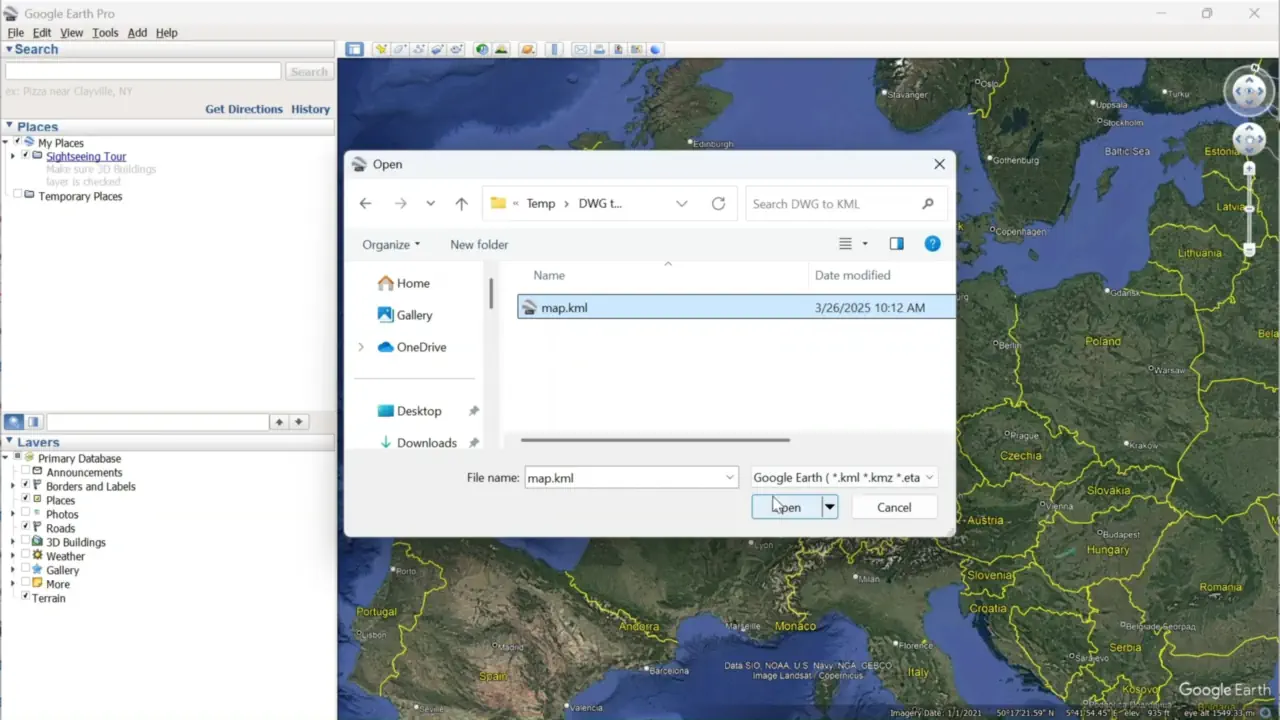Select the Add Path tool
1280x720 pixels.
click(x=419, y=49)
